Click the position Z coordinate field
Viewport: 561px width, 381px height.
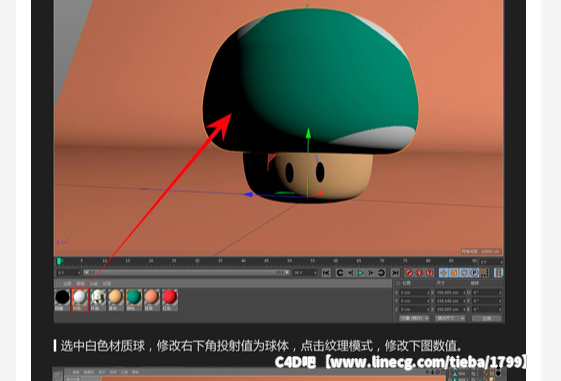(415, 309)
